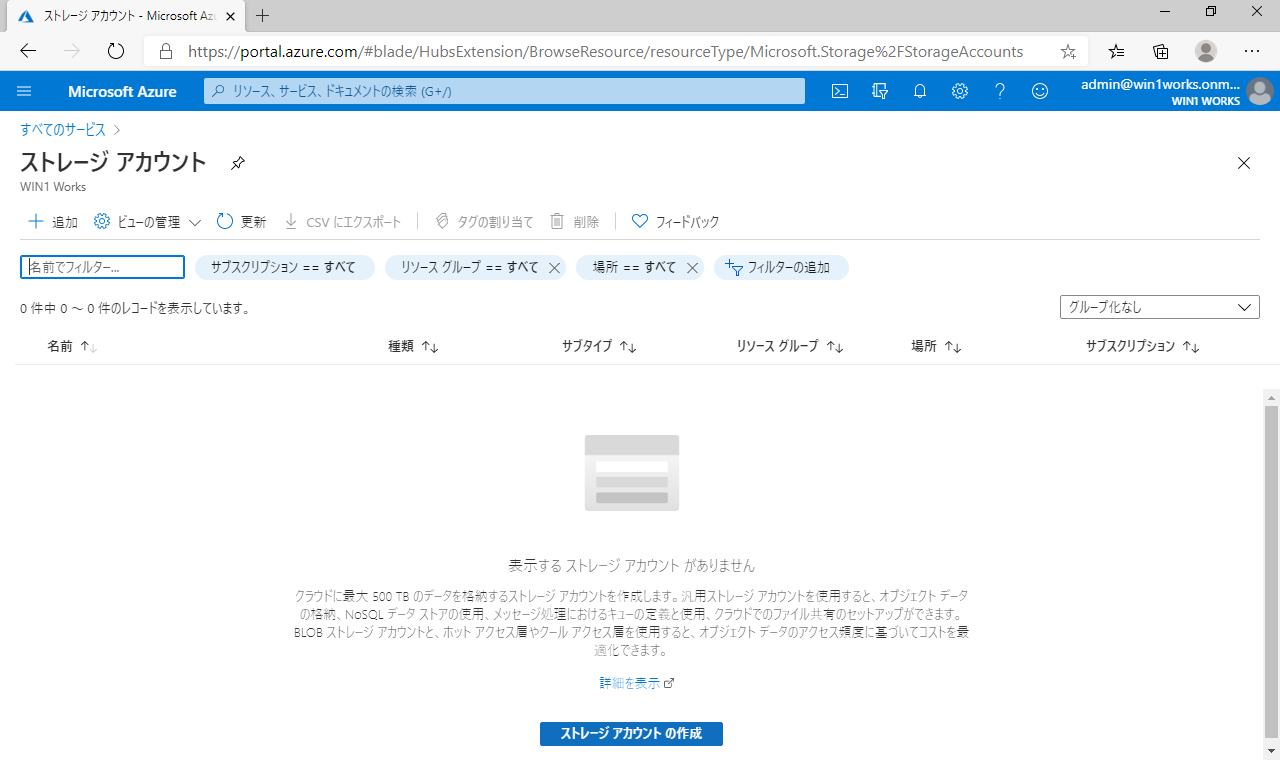Open the 場所 == すべて filter

click(634, 267)
